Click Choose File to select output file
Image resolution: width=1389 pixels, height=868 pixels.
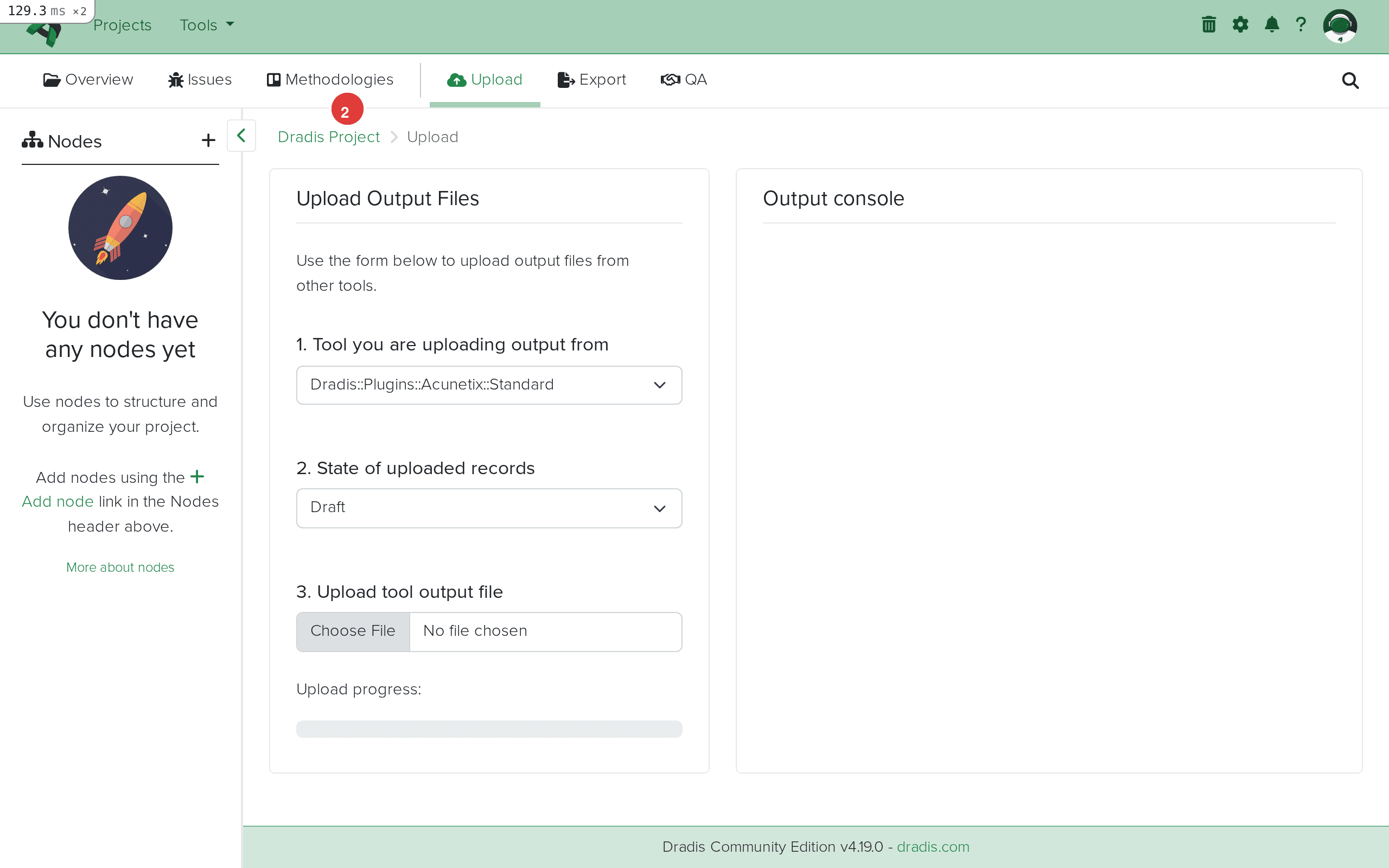[353, 631]
